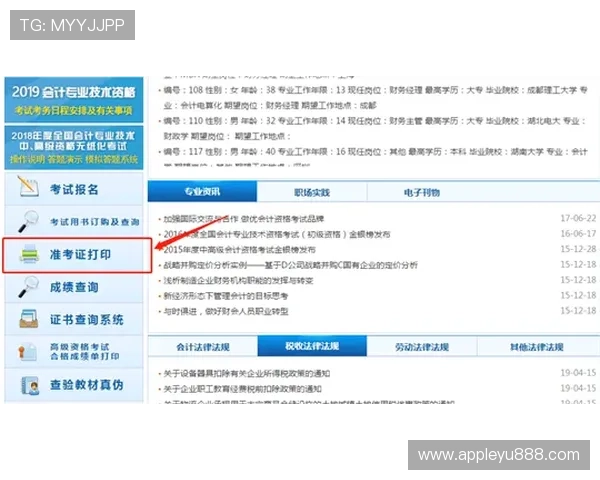600x480 pixels.
Task: Switch to the 职场实践 tab
Action: 312,192
